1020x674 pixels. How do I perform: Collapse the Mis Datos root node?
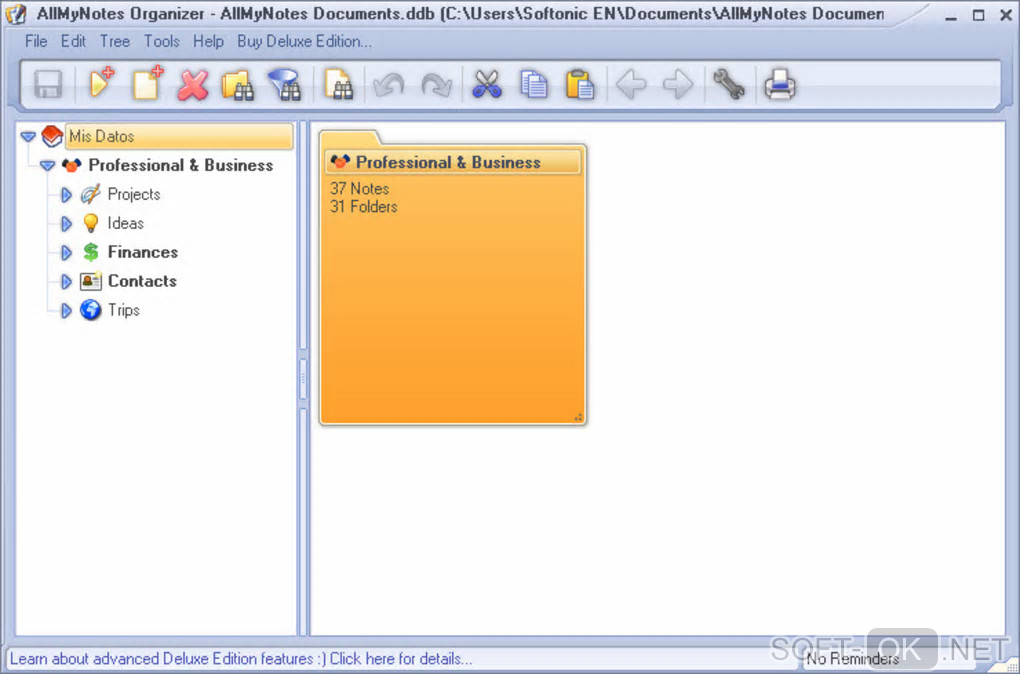click(28, 137)
